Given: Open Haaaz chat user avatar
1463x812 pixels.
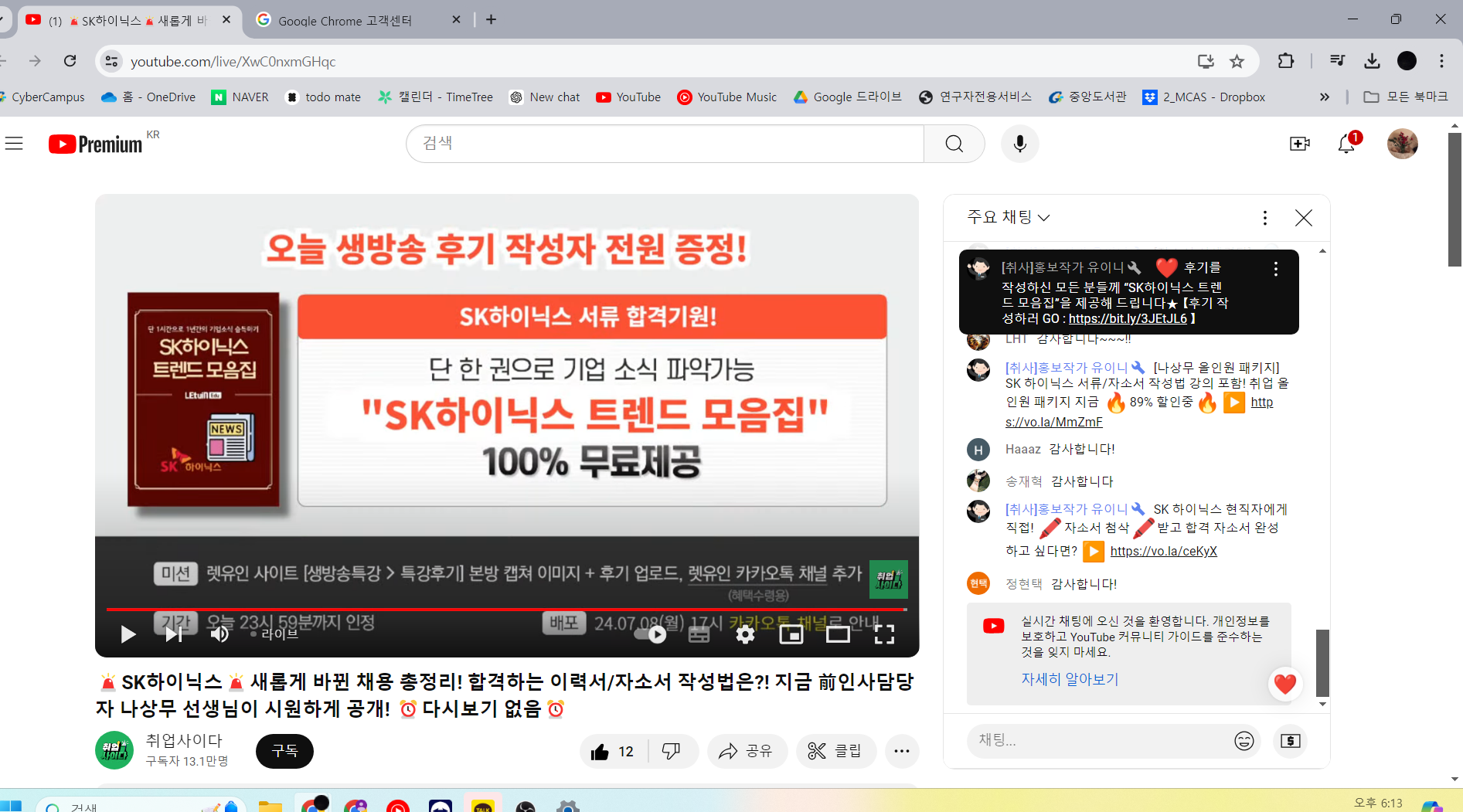Looking at the screenshot, I should [x=978, y=450].
